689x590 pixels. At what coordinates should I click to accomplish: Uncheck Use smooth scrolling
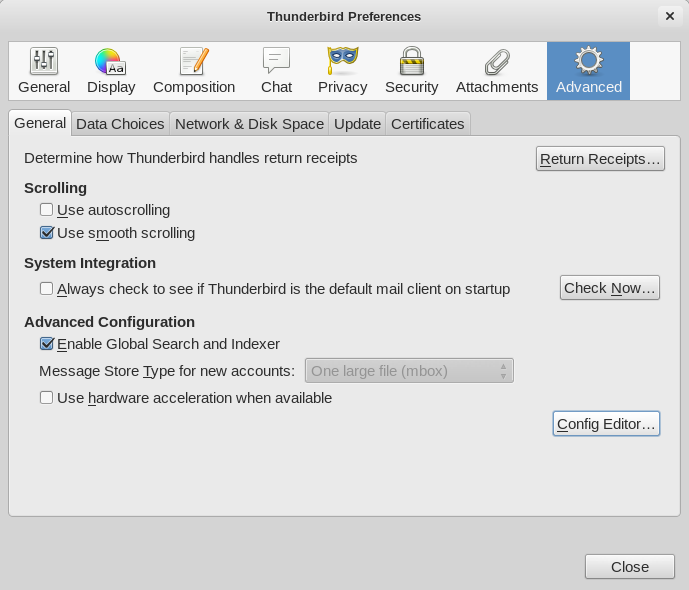point(47,232)
